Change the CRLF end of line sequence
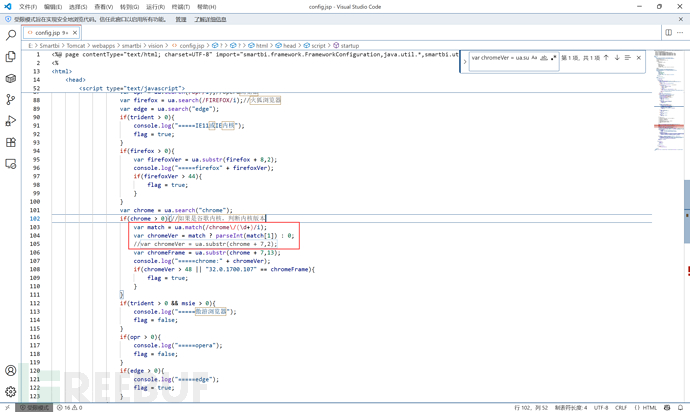The width and height of the screenshot is (690, 412). tap(621, 408)
